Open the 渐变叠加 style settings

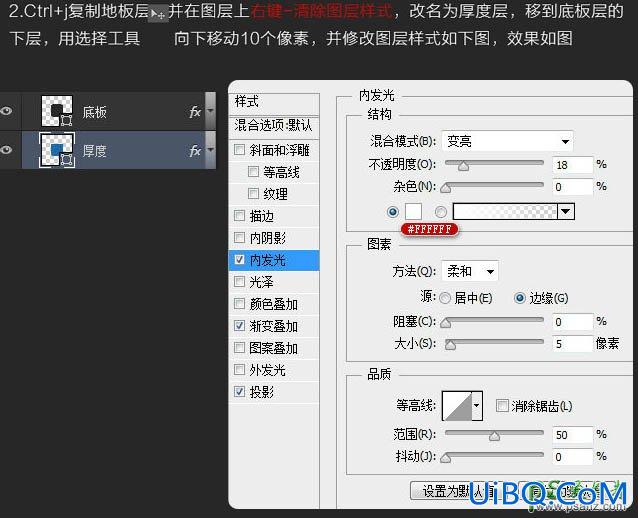pos(273,326)
